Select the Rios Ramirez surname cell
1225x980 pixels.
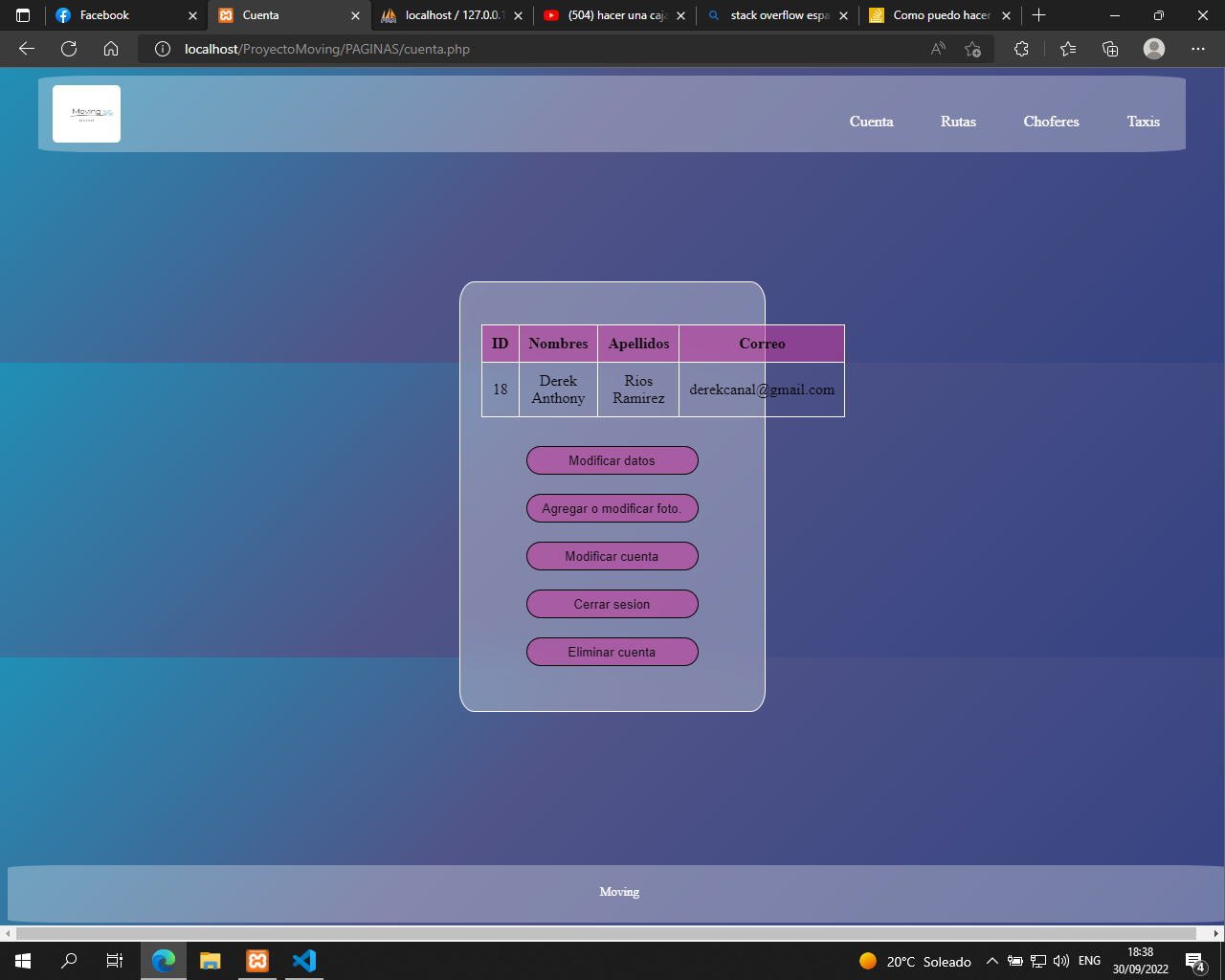[x=638, y=390]
